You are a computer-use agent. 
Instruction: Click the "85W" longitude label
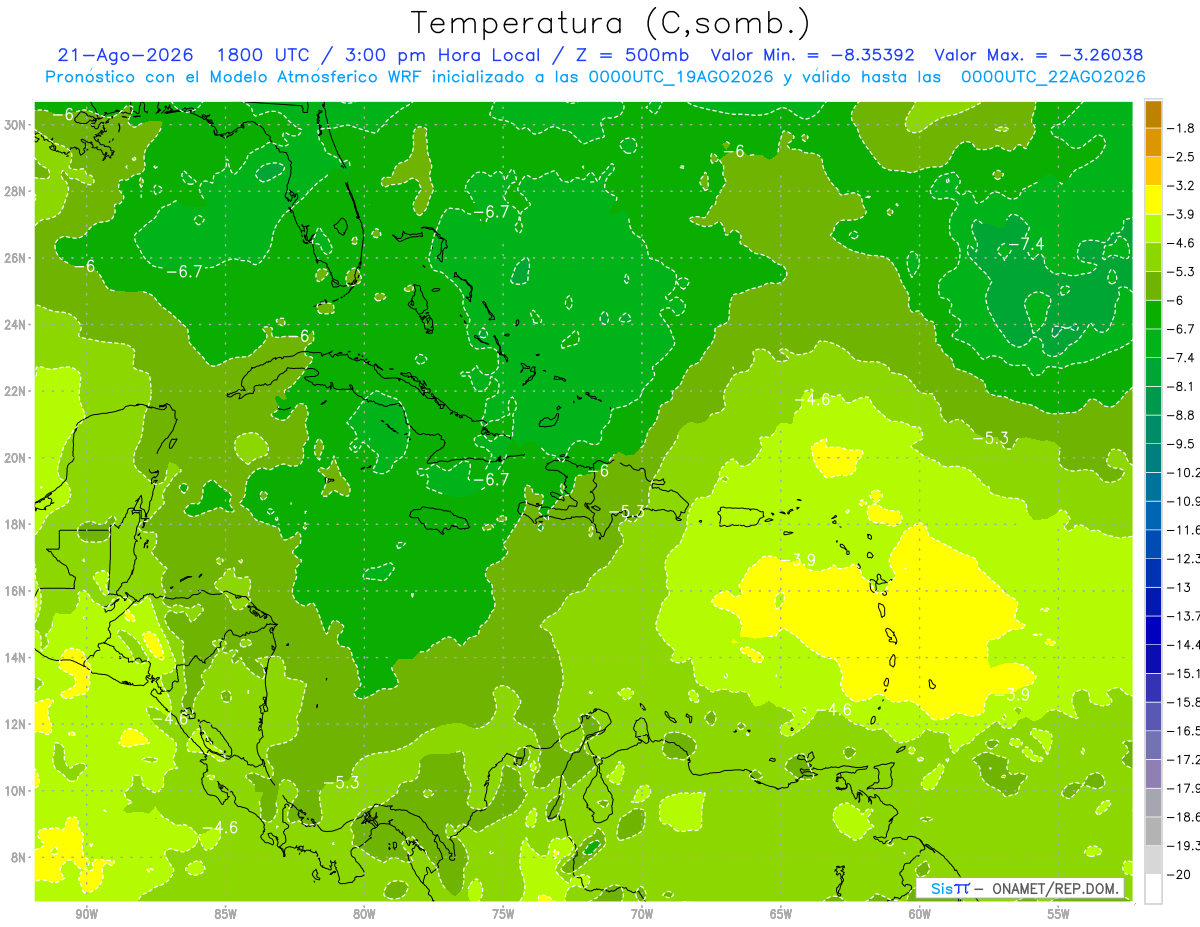click(x=226, y=914)
